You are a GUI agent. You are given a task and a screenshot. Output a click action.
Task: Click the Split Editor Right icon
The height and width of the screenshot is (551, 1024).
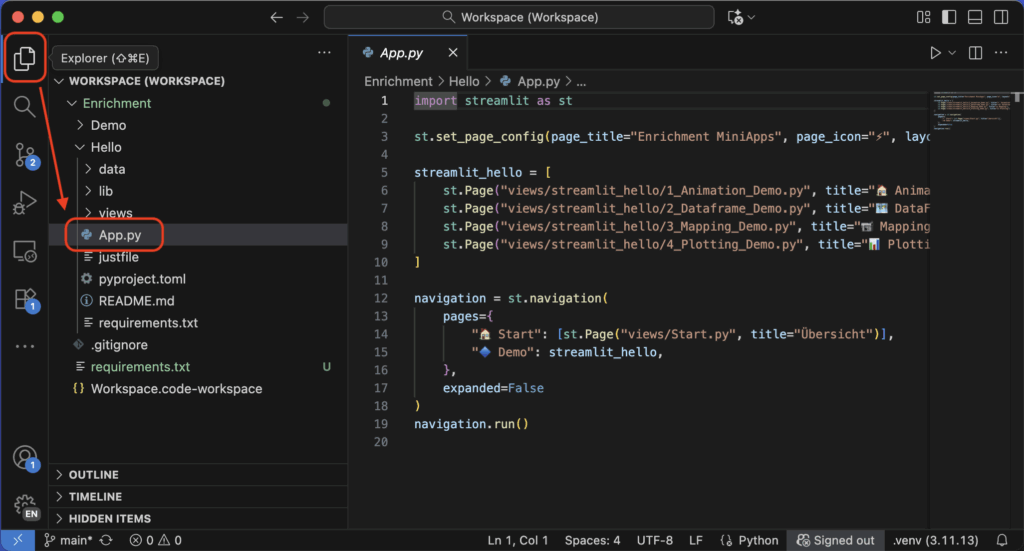pos(974,53)
